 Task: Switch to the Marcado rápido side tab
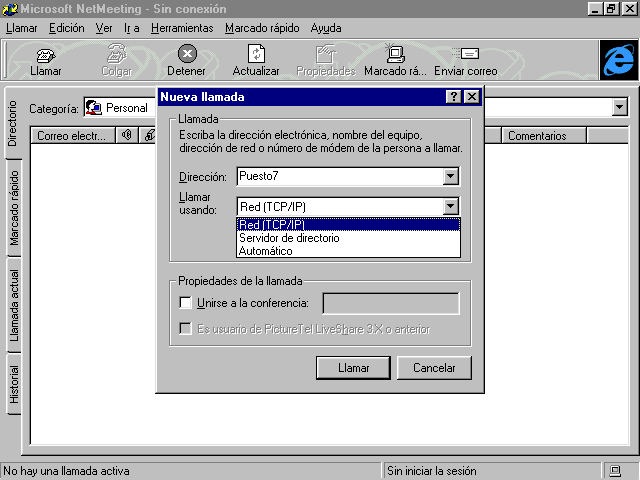(14, 208)
